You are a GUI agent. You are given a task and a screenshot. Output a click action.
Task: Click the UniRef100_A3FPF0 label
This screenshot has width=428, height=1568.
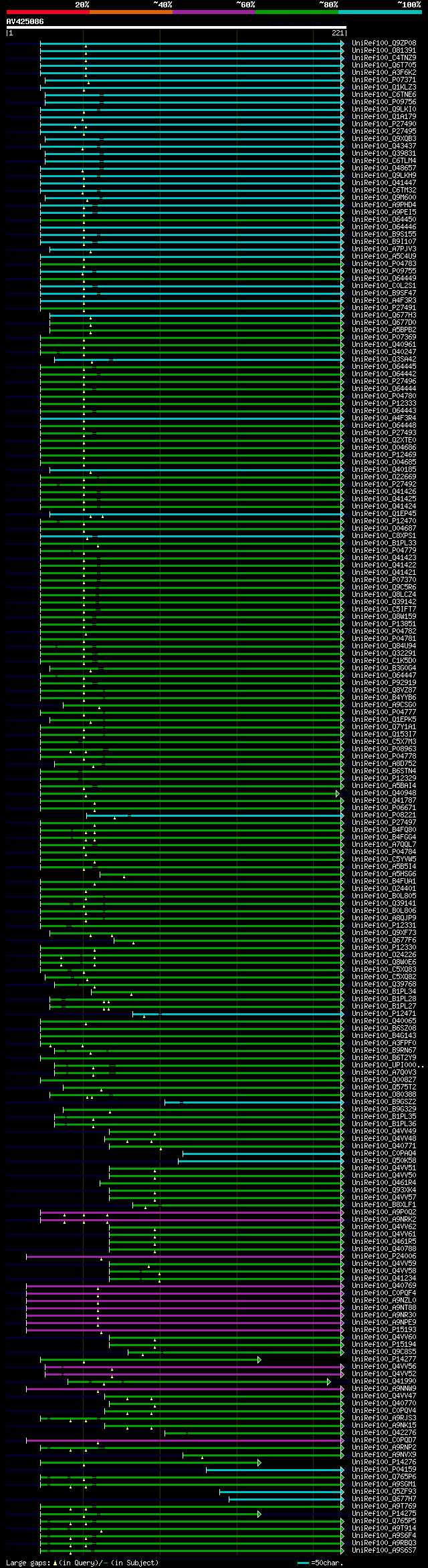(x=384, y=1043)
